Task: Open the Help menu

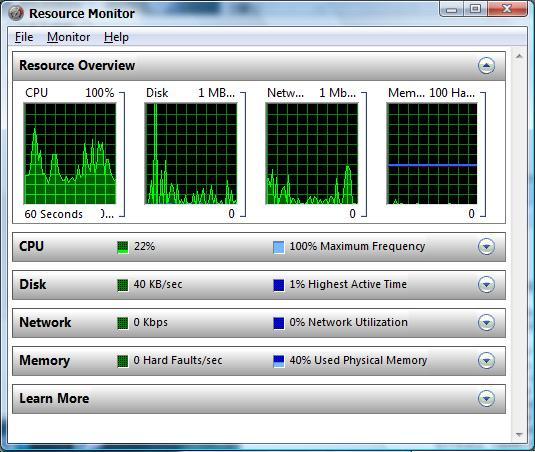Action: pyautogui.click(x=116, y=37)
